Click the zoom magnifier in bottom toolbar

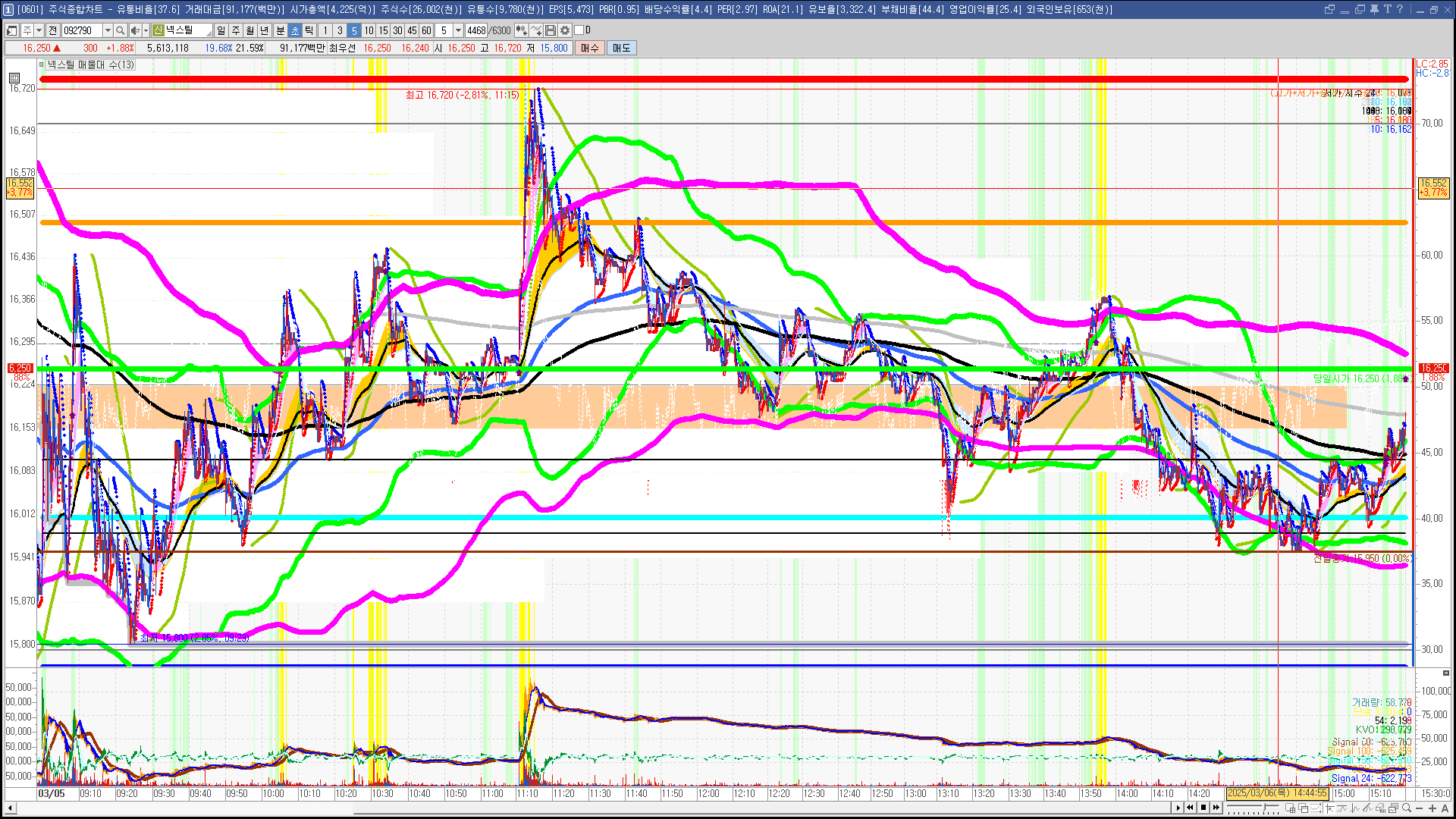coord(1406,808)
